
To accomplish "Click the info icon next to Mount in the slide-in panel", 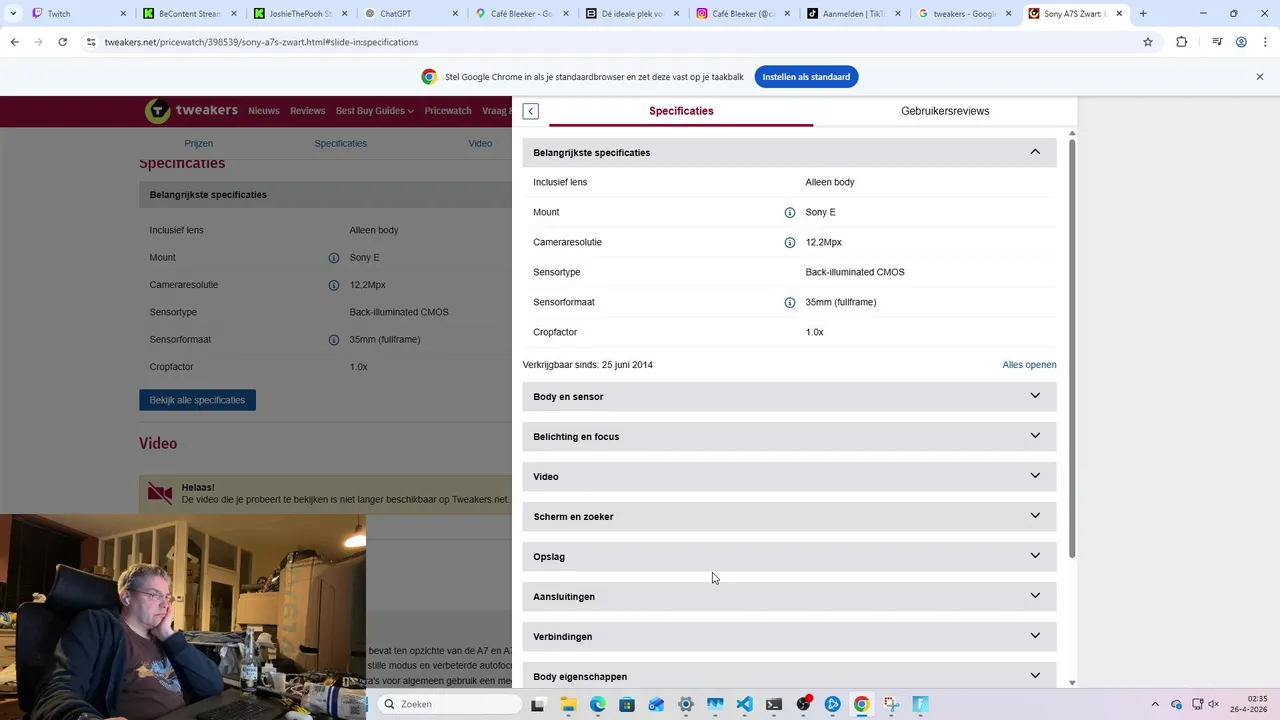I will pyautogui.click(x=790, y=212).
